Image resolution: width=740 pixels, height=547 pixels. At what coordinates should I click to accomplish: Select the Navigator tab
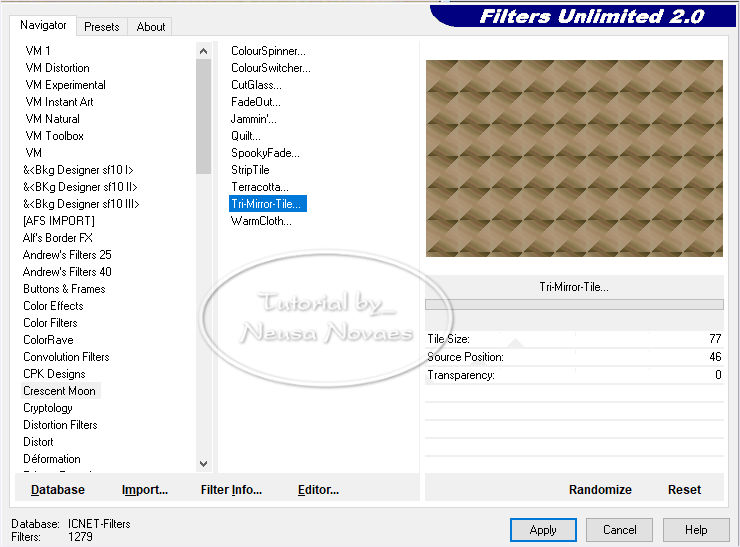[x=43, y=25]
